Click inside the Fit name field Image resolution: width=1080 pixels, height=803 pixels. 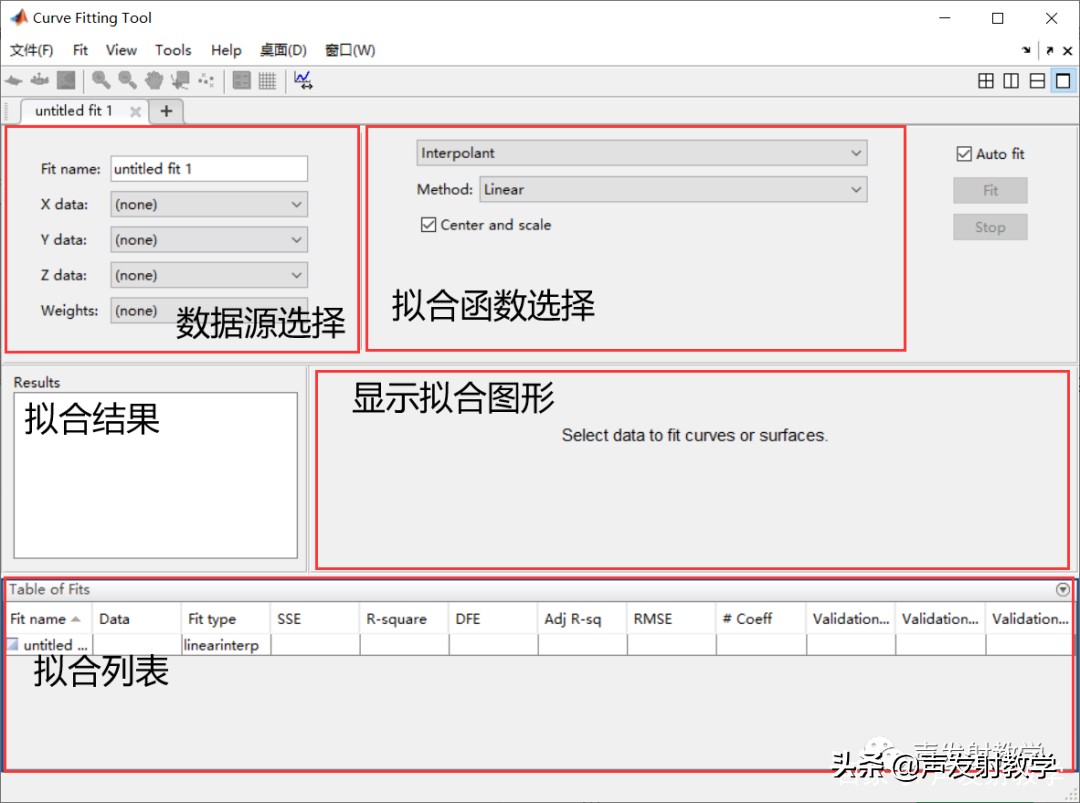[x=208, y=168]
